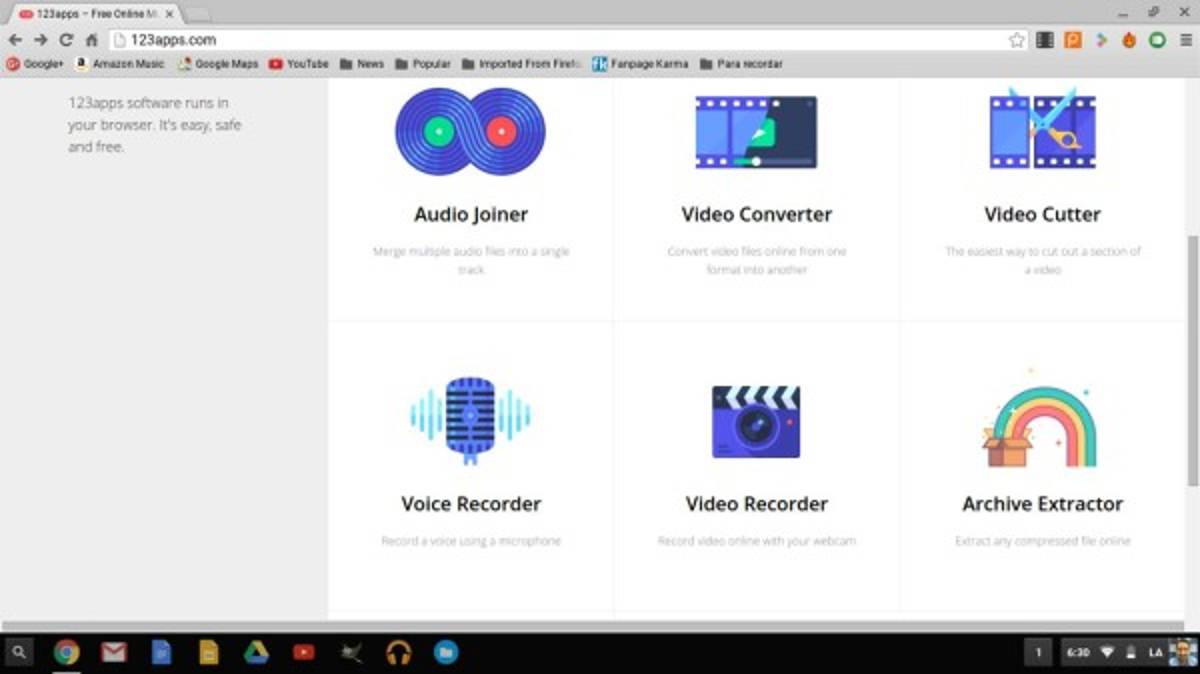Open the Audio Joiner vinyl records icon
This screenshot has height=674, width=1200.
tap(470, 132)
